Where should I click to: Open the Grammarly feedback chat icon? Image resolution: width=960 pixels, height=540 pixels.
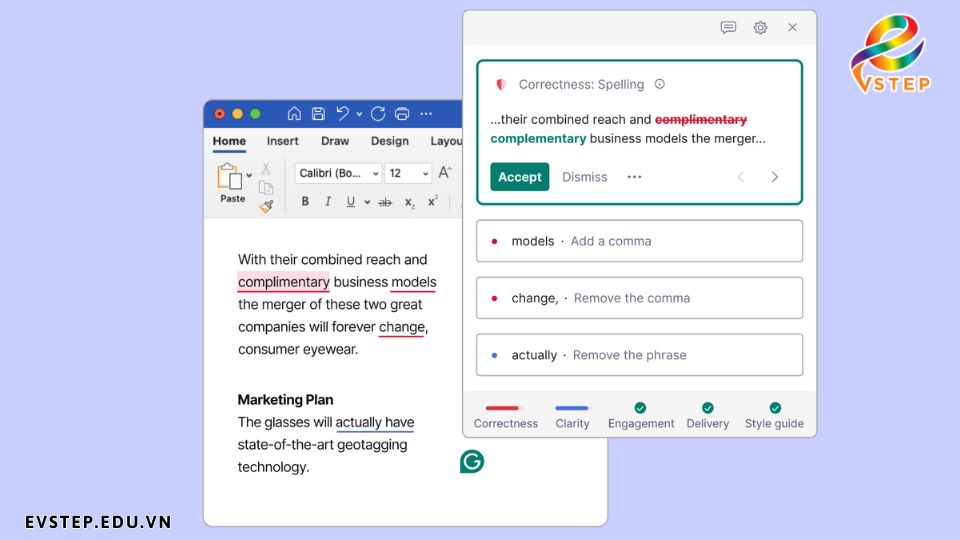pyautogui.click(x=728, y=28)
